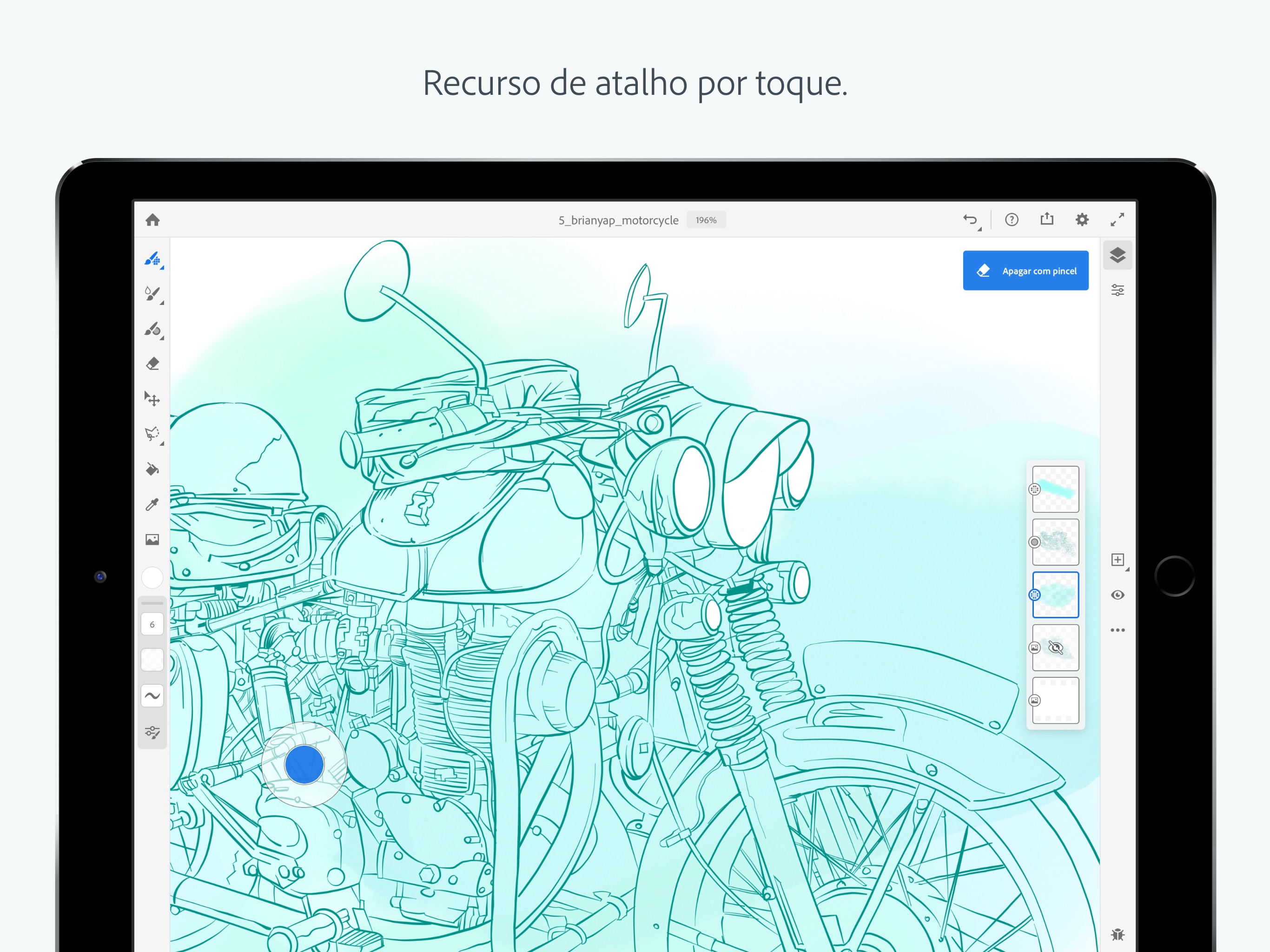Show the hidden layer with crossed eye
Screen dimensions: 1270x952
click(1055, 648)
